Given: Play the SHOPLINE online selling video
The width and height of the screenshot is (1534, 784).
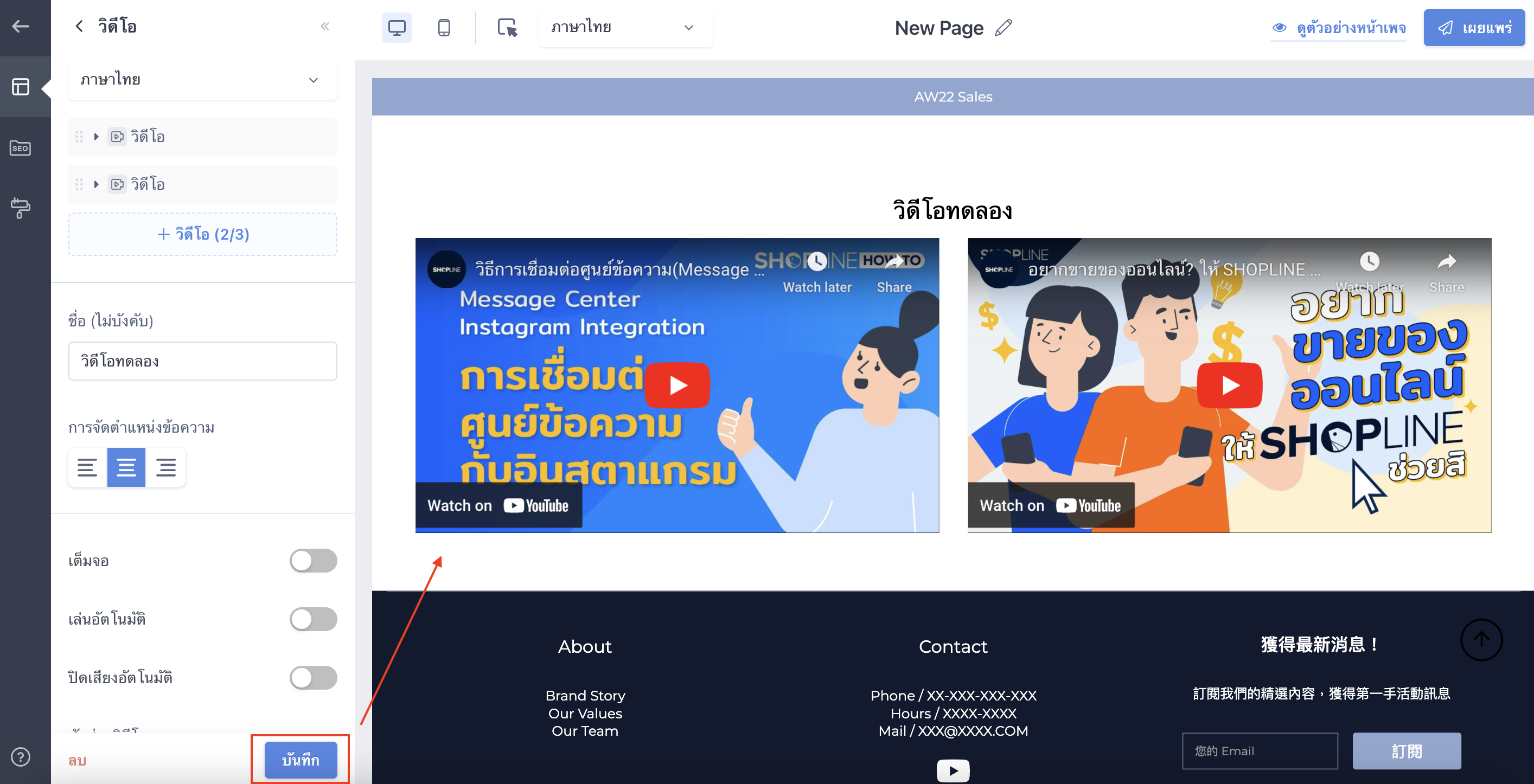Looking at the screenshot, I should click(x=1230, y=385).
